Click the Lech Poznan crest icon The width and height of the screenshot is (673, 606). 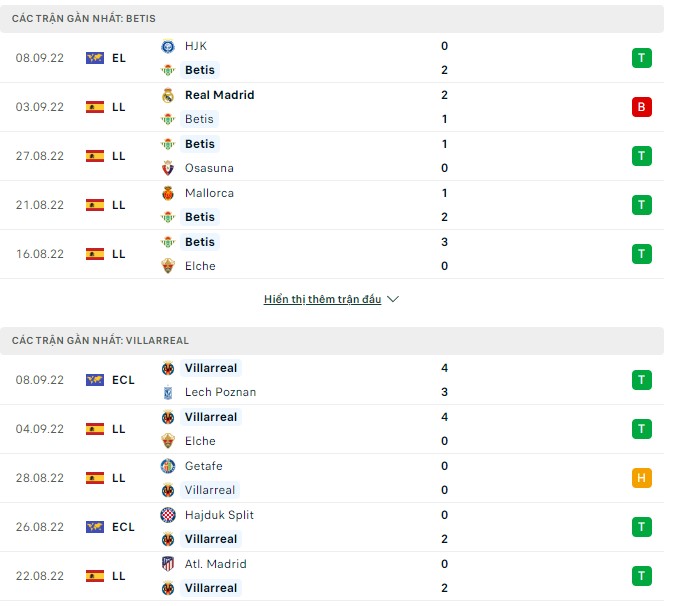167,392
